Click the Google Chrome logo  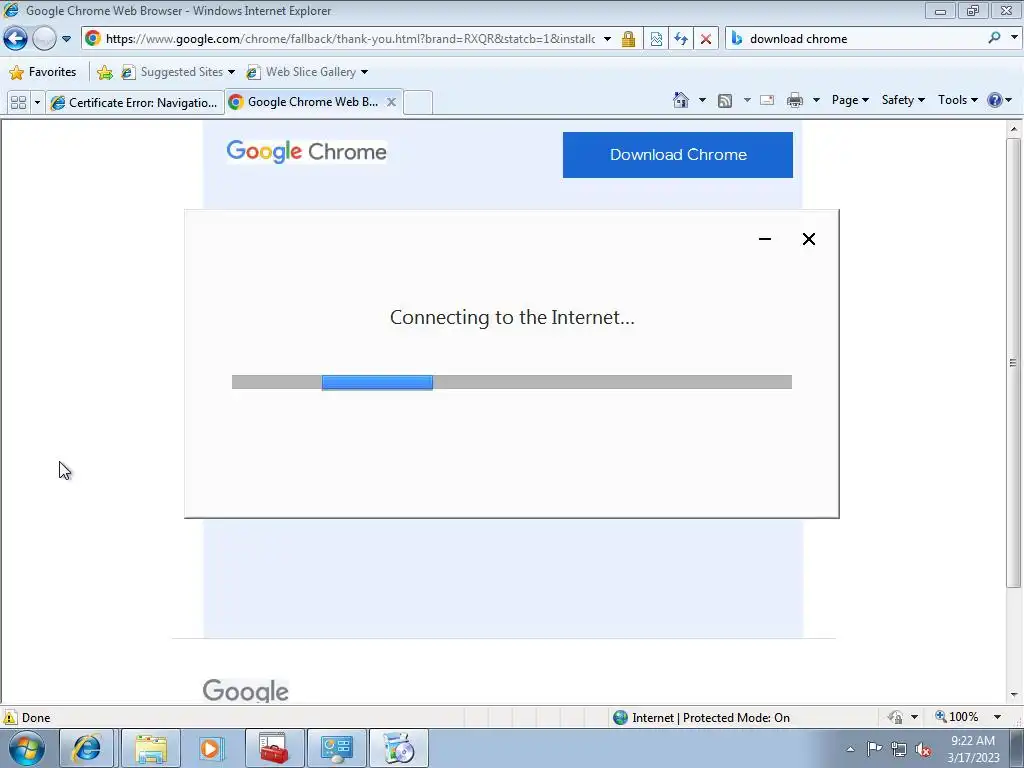tap(306, 152)
